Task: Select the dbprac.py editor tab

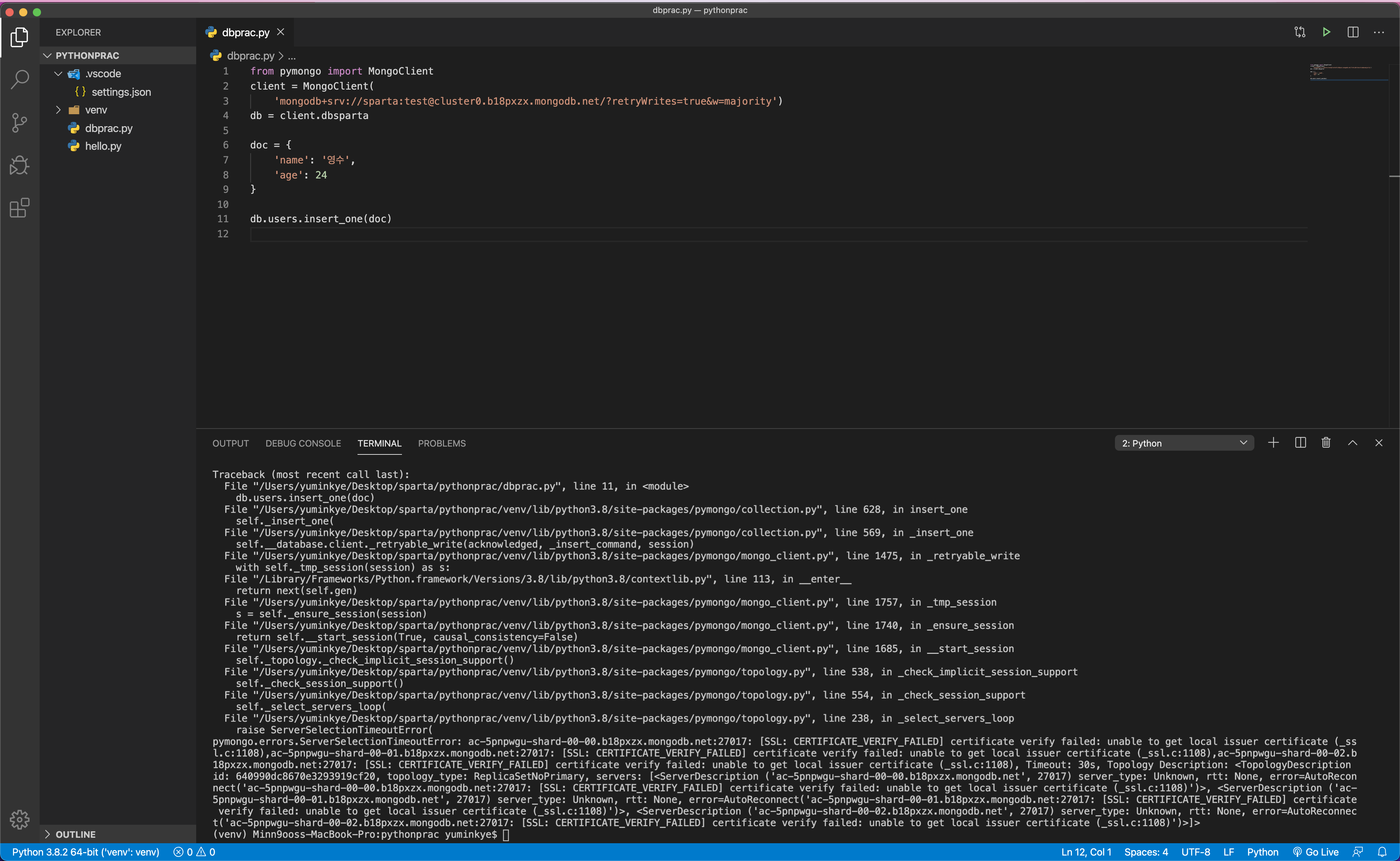Action: tap(246, 32)
